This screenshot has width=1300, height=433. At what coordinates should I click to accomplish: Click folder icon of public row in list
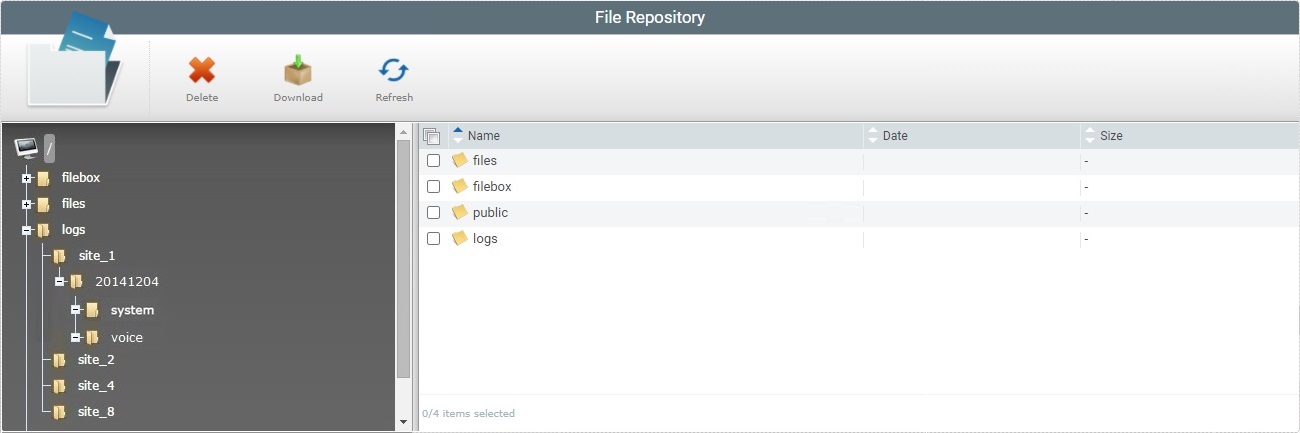pyautogui.click(x=460, y=212)
